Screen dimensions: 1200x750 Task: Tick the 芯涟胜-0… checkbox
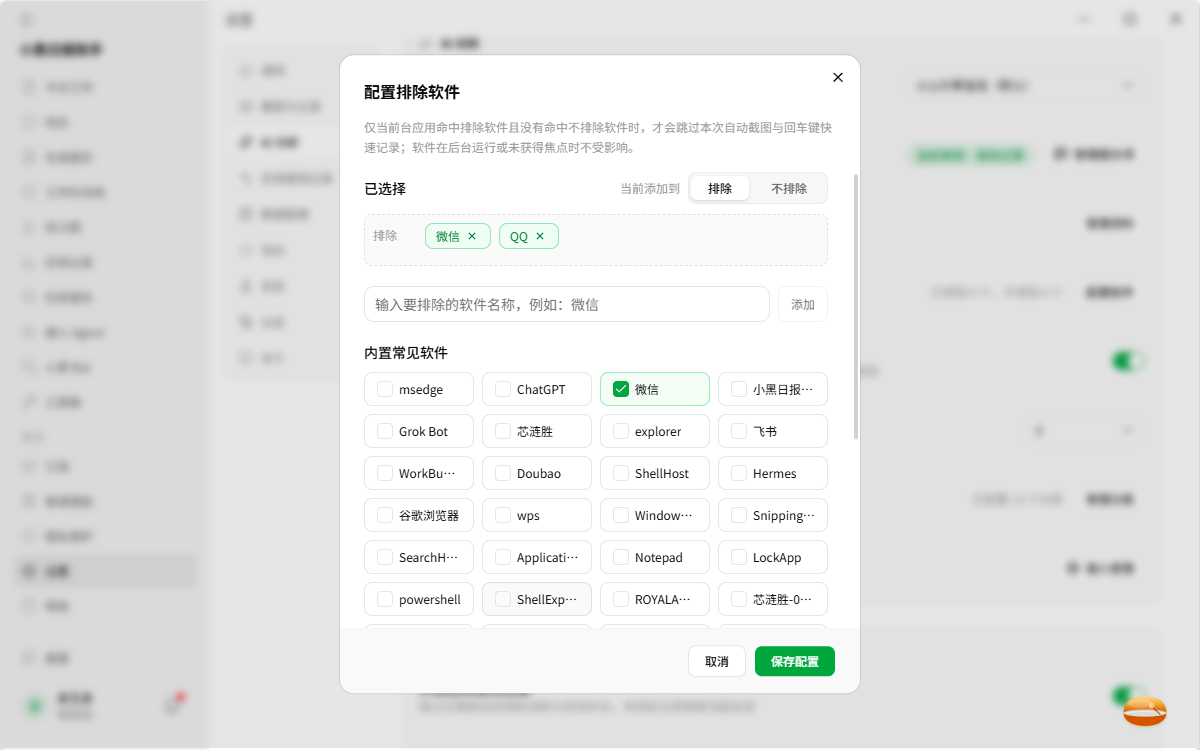[739, 599]
